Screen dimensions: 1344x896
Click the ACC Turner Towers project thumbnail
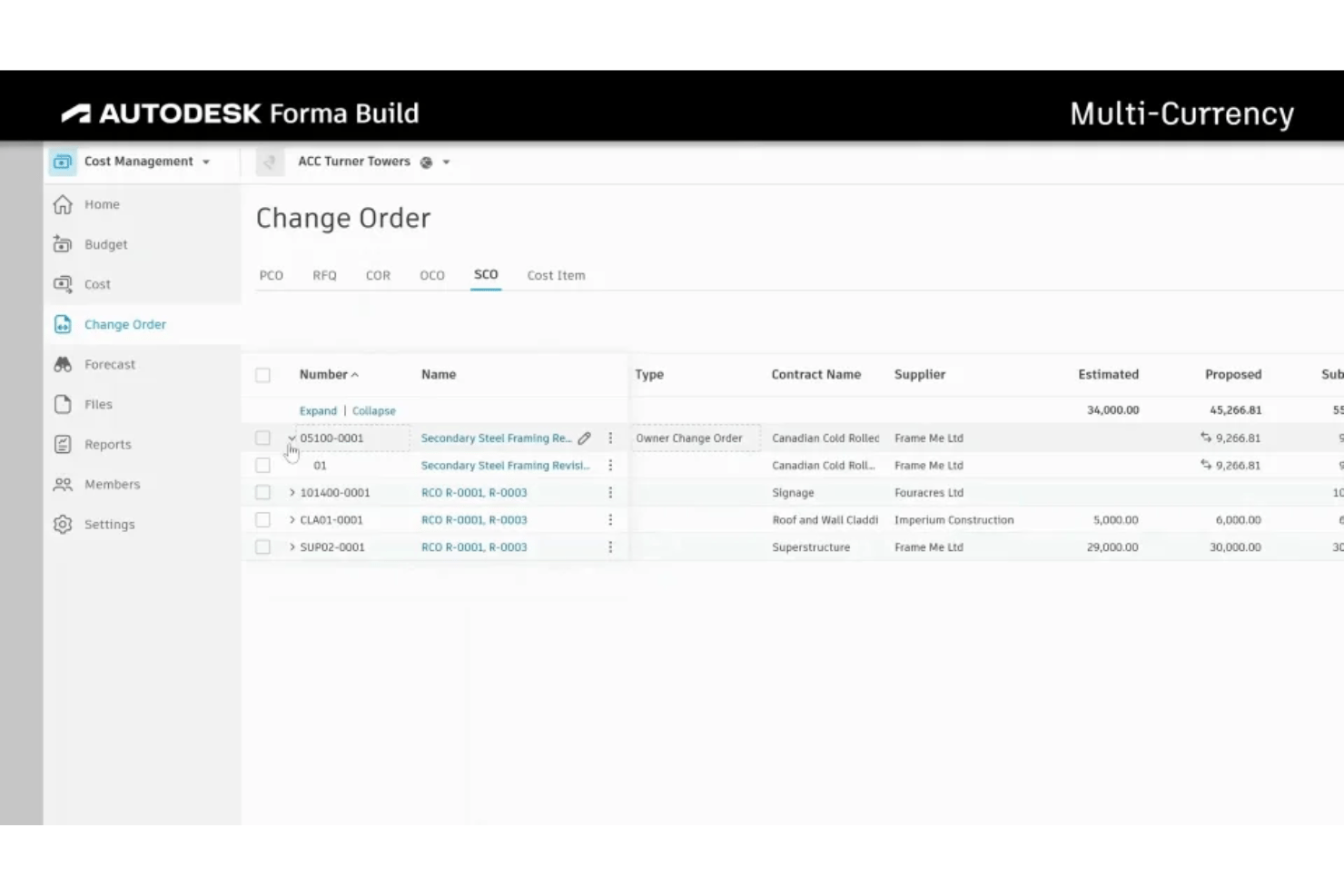tap(269, 162)
